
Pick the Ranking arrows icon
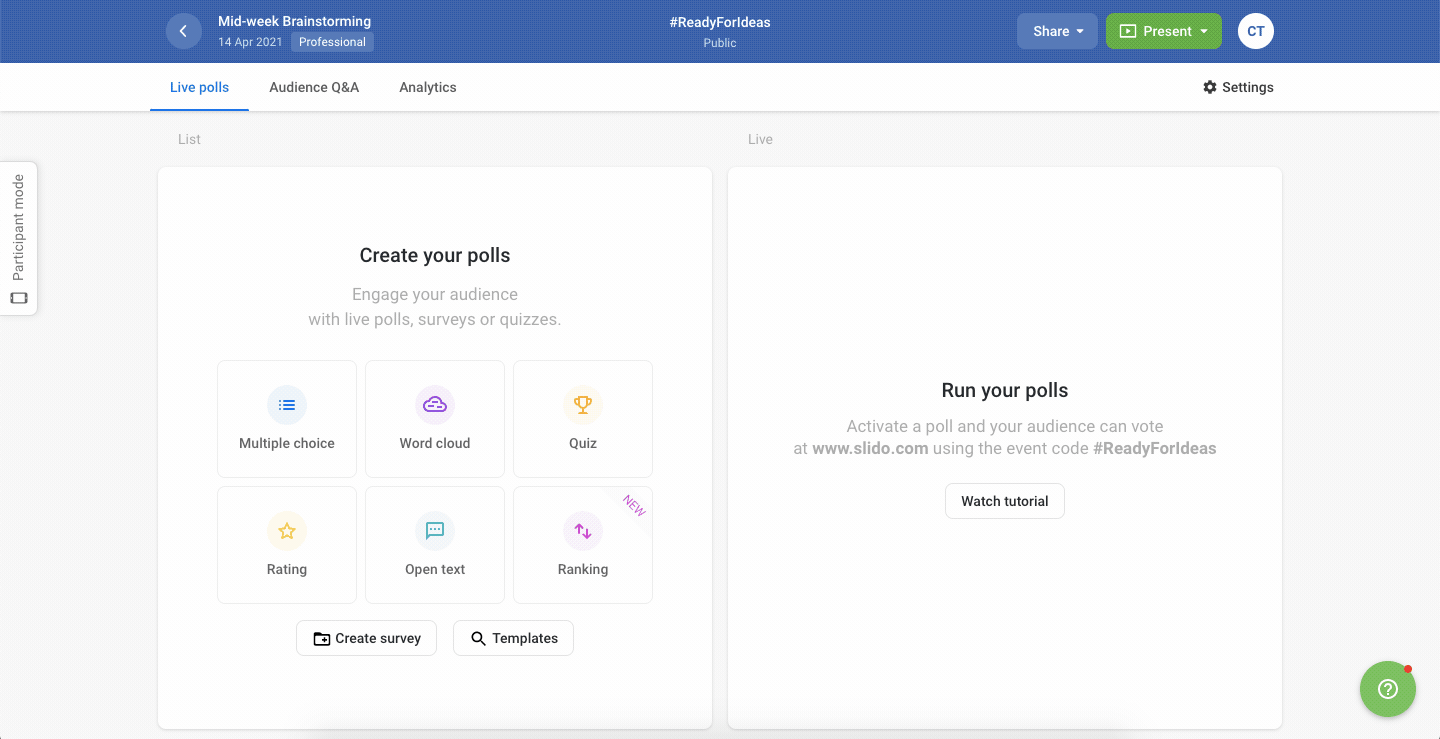583,531
